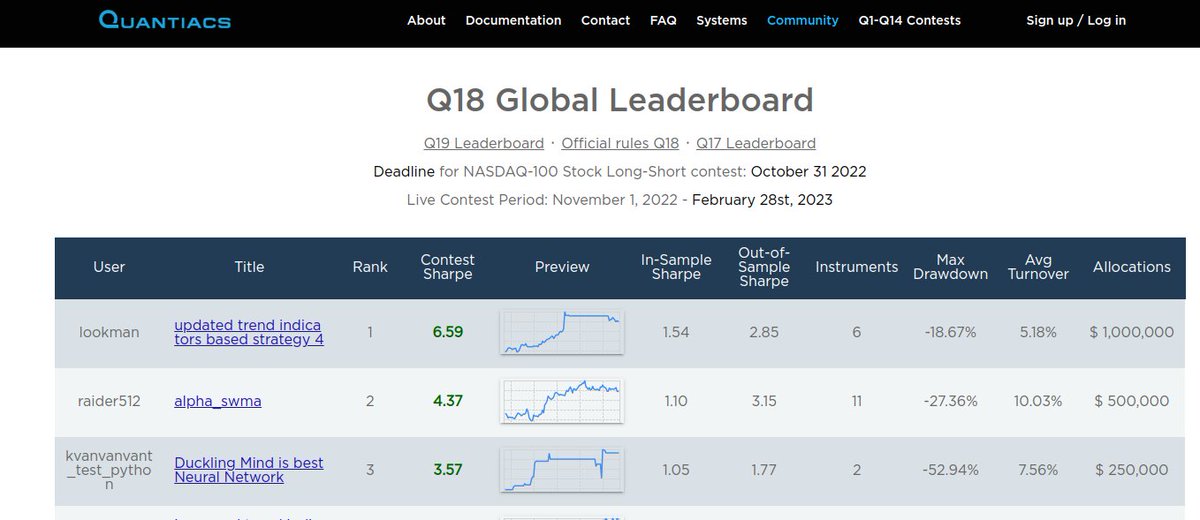The height and width of the screenshot is (520, 1200).
Task: Click contest Sharpe value 3.57
Action: click(x=448, y=470)
